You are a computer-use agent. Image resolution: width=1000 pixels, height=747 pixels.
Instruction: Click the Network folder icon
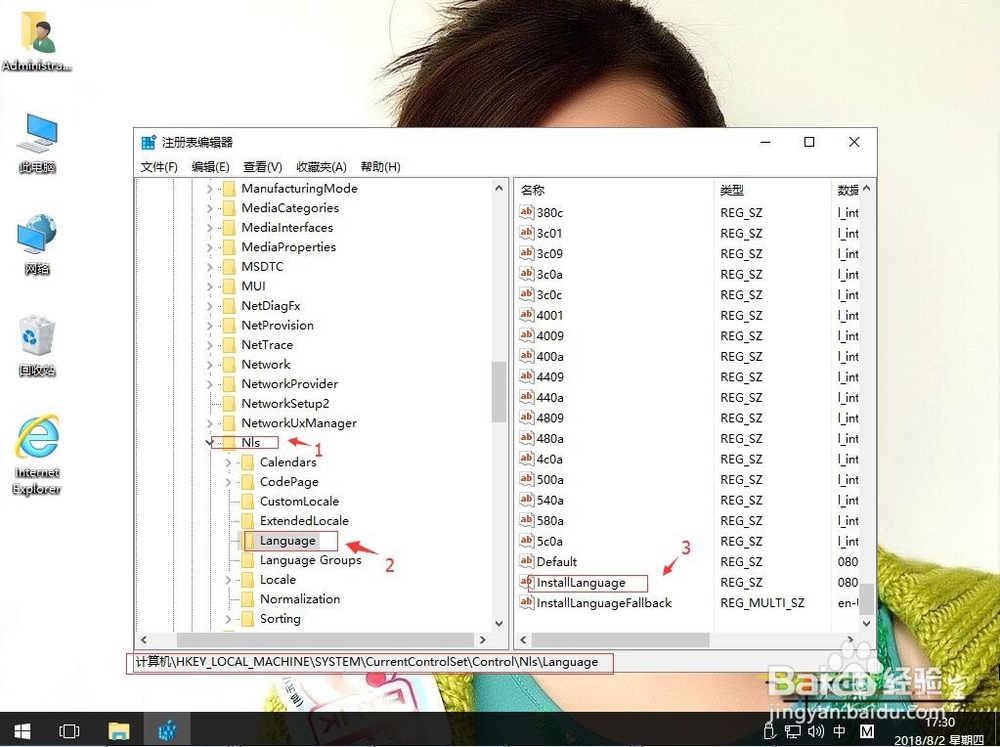click(x=230, y=364)
